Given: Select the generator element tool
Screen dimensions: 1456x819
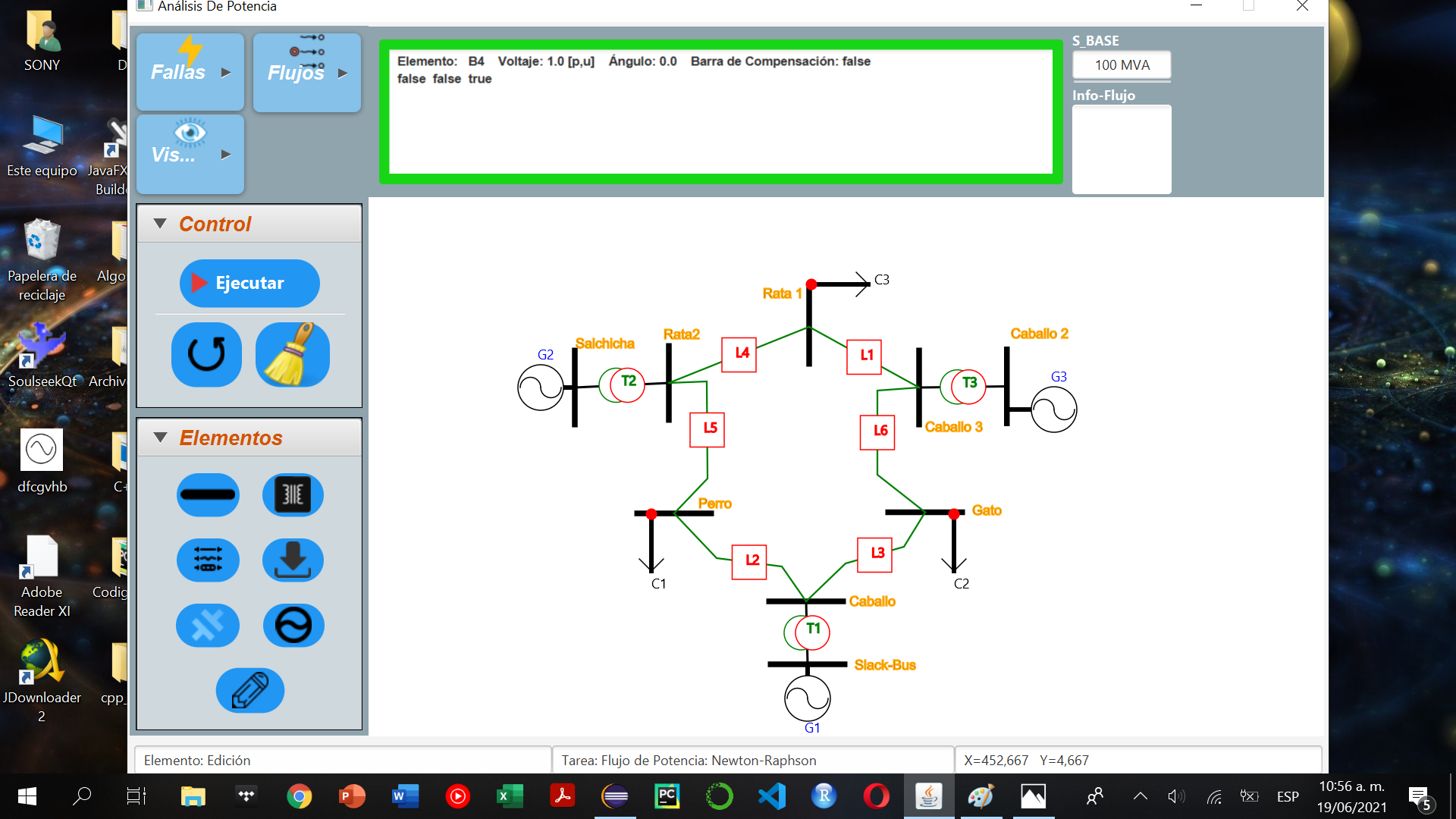Looking at the screenshot, I should pyautogui.click(x=293, y=625).
